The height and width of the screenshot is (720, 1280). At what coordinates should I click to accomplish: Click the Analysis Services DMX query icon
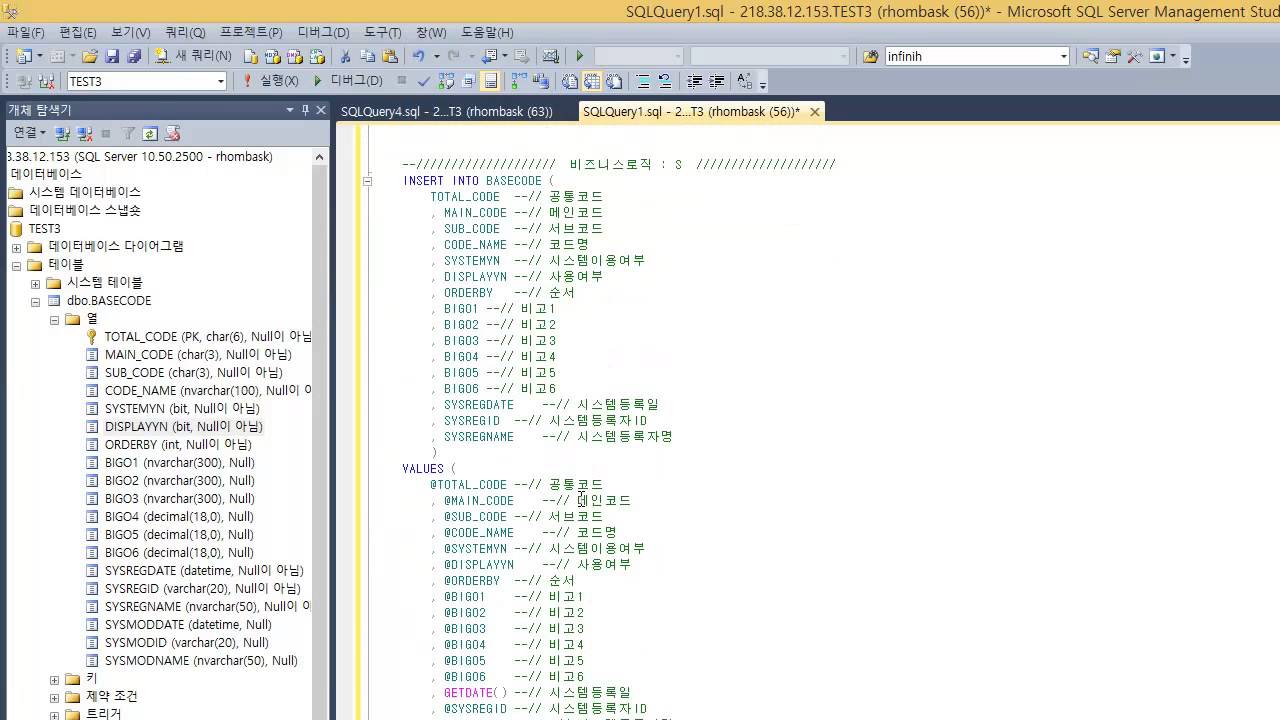coord(295,56)
